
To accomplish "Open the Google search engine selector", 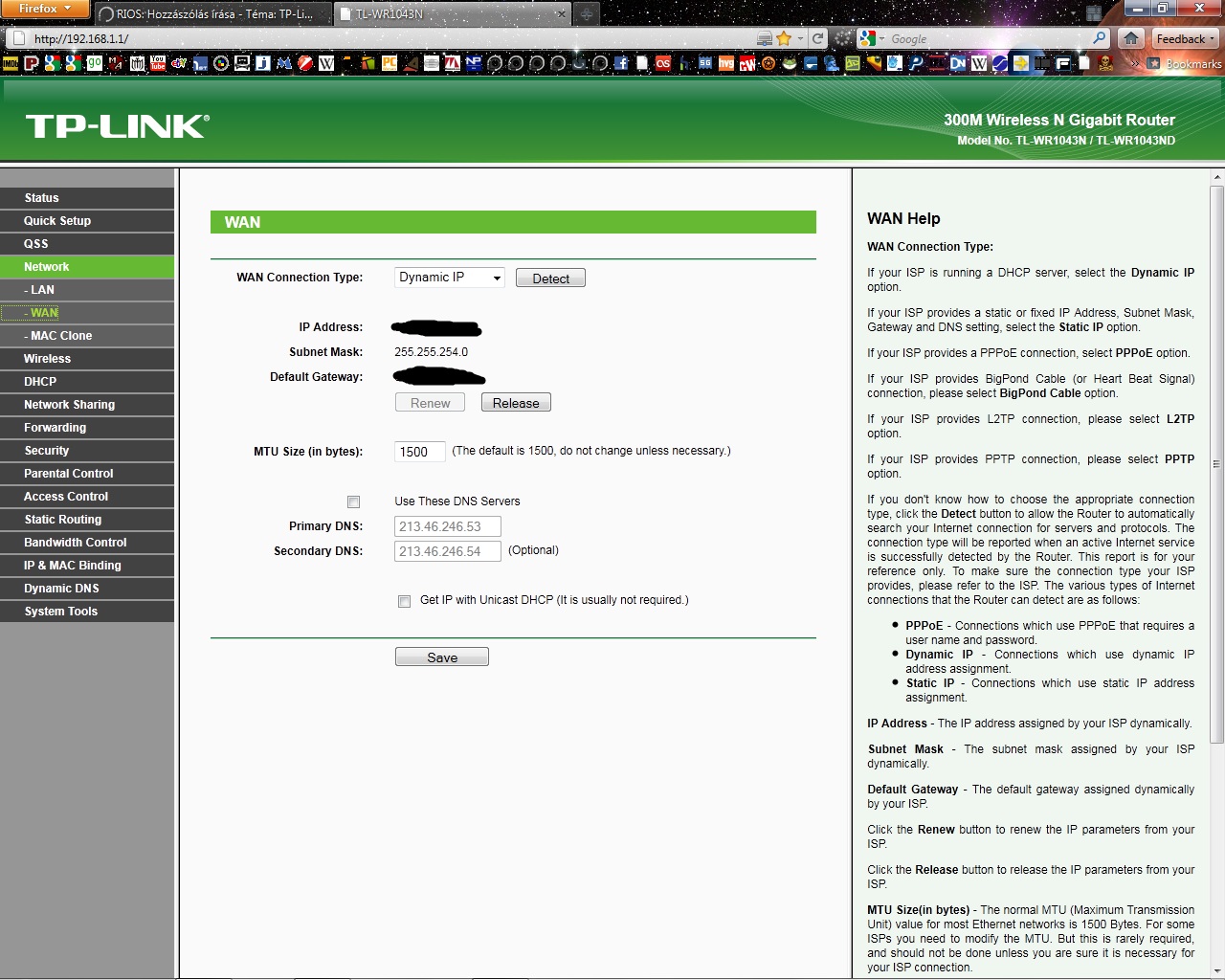I will pyautogui.click(x=872, y=38).
